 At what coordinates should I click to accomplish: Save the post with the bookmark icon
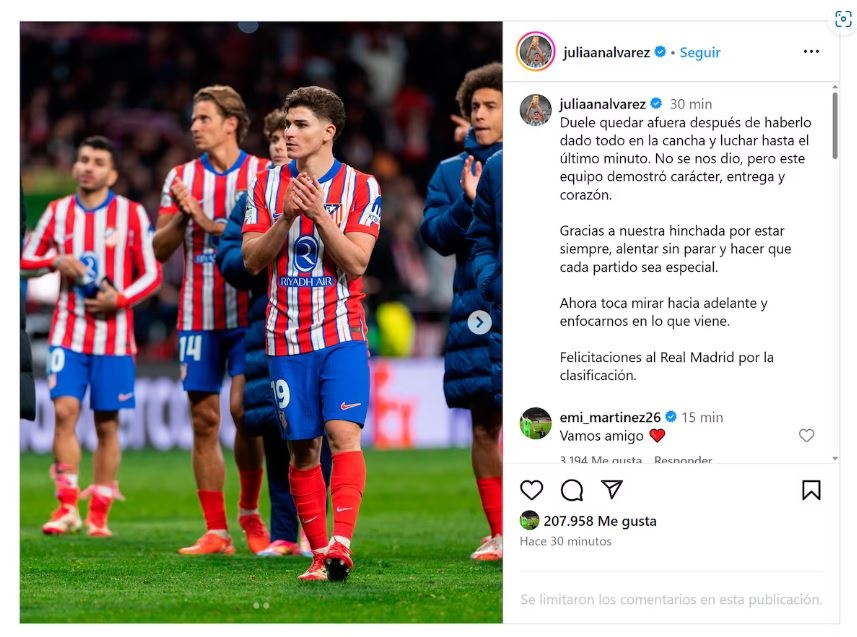click(x=811, y=490)
